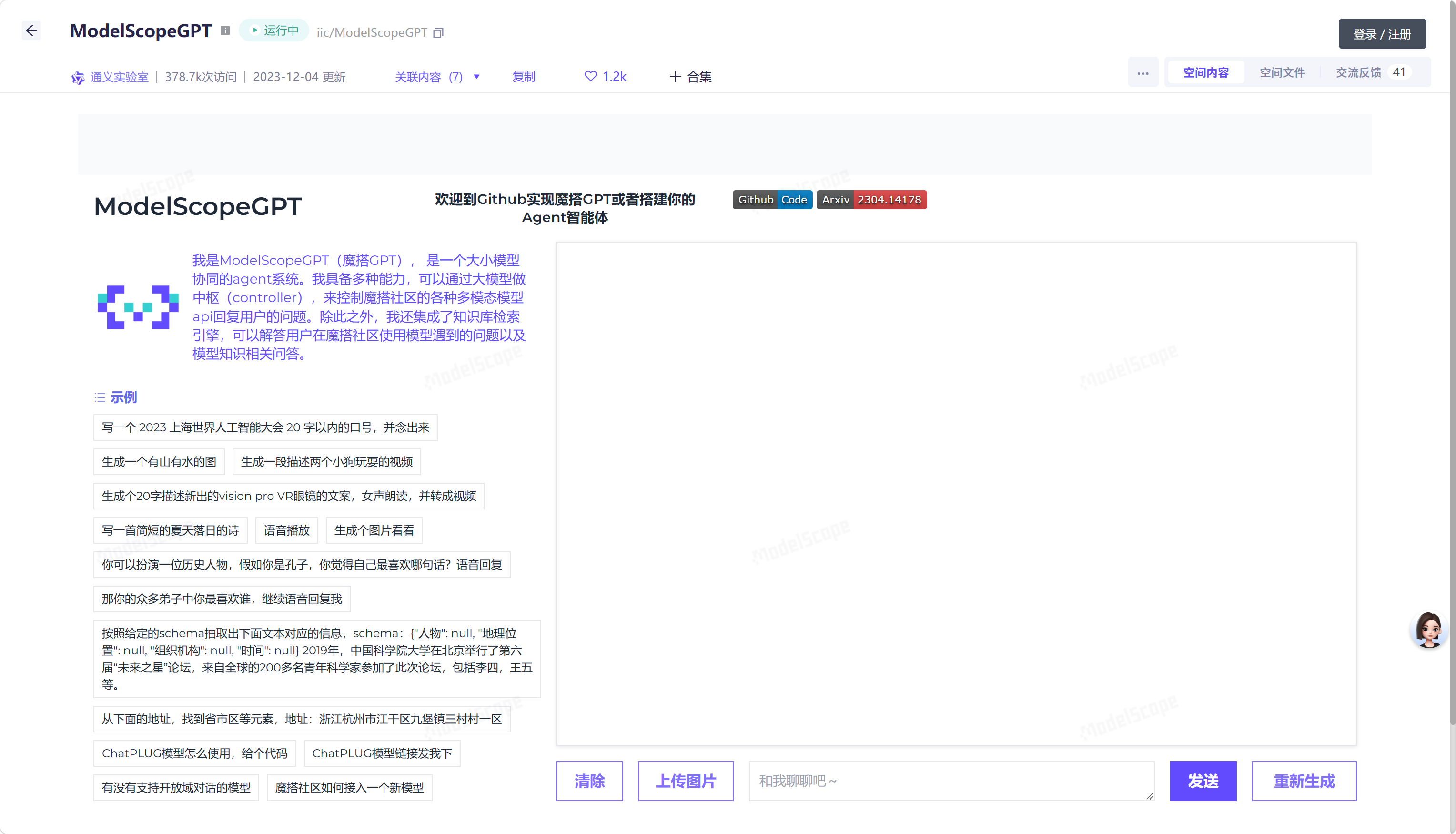Viewport: 1456px width, 834px height.
Task: Select example 有没有支持开放域对话的模型
Action: click(176, 788)
